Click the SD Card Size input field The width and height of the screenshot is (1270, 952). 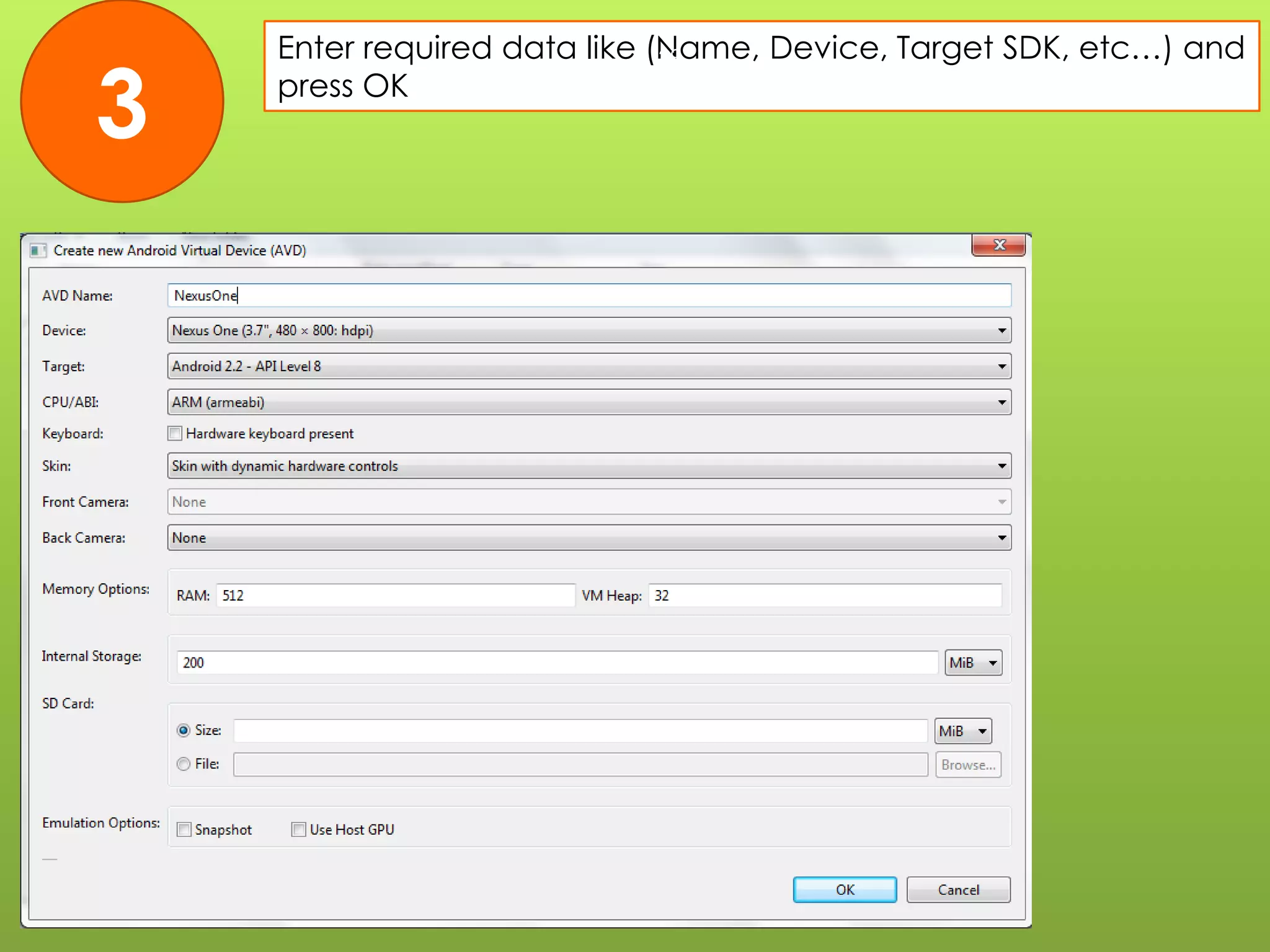click(580, 731)
